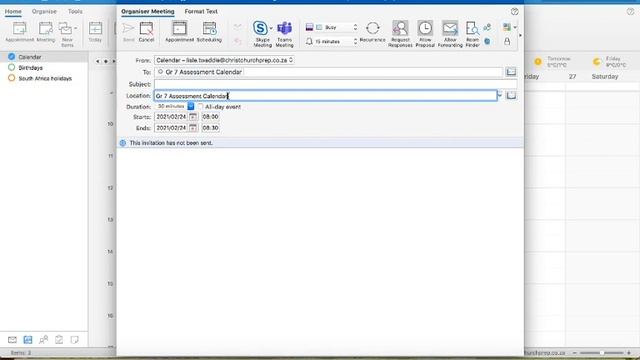This screenshot has height=360, width=640.
Task: Go to previous calendar period arrow
Action: (x=98, y=61)
